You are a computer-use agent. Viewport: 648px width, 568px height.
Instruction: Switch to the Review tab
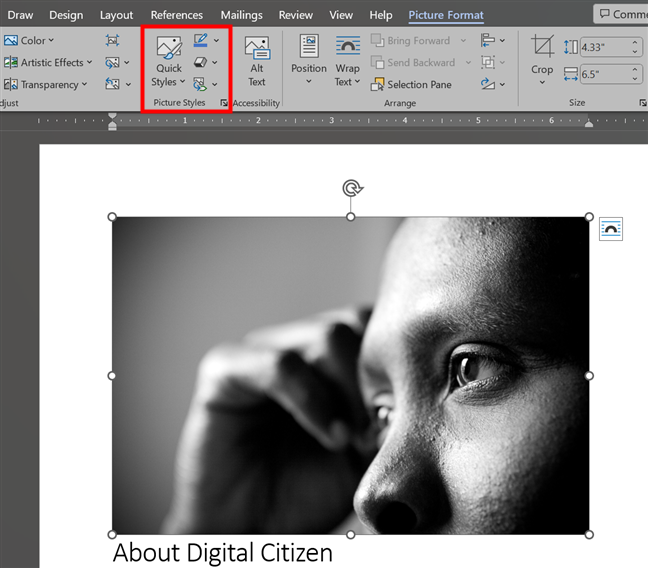pyautogui.click(x=295, y=15)
